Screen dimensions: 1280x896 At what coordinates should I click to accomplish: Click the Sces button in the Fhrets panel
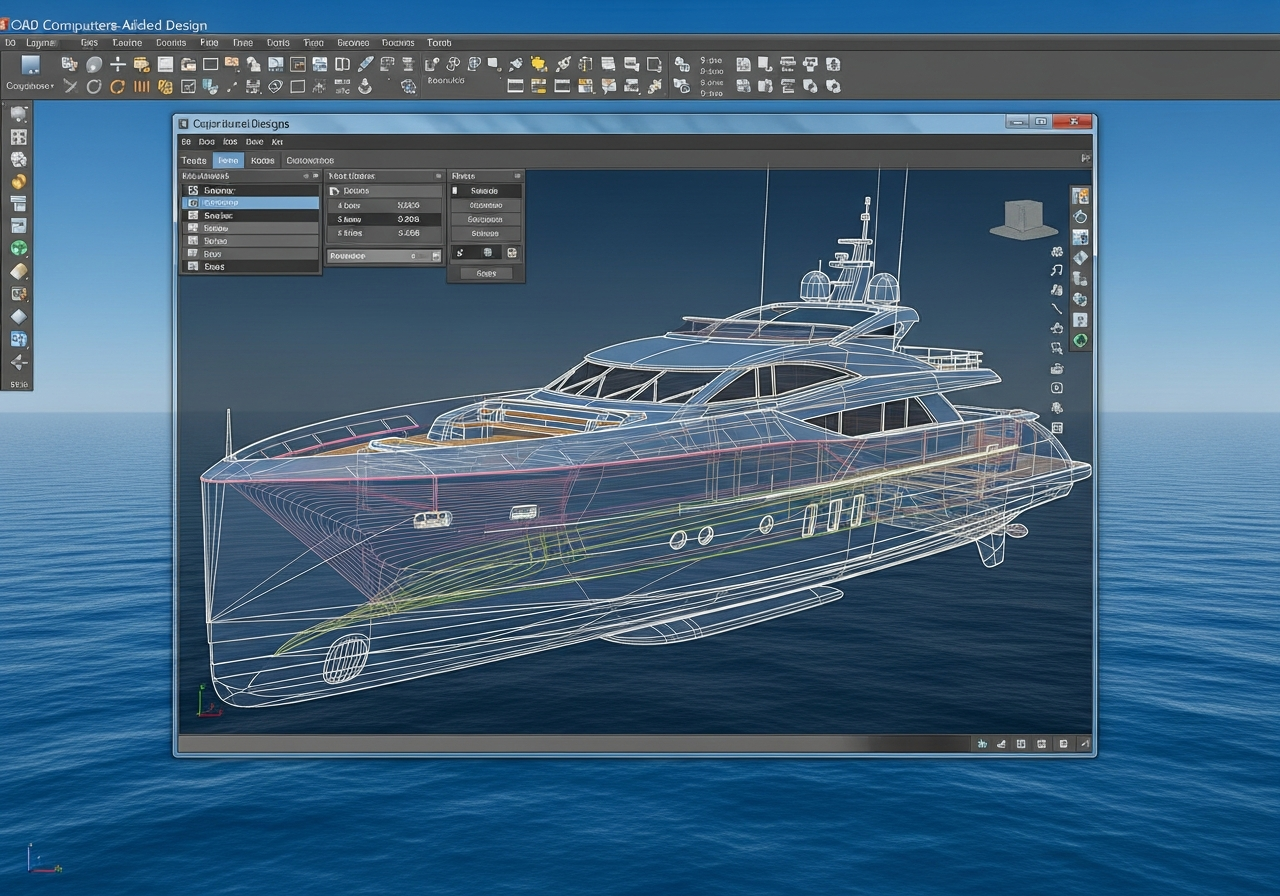(486, 273)
